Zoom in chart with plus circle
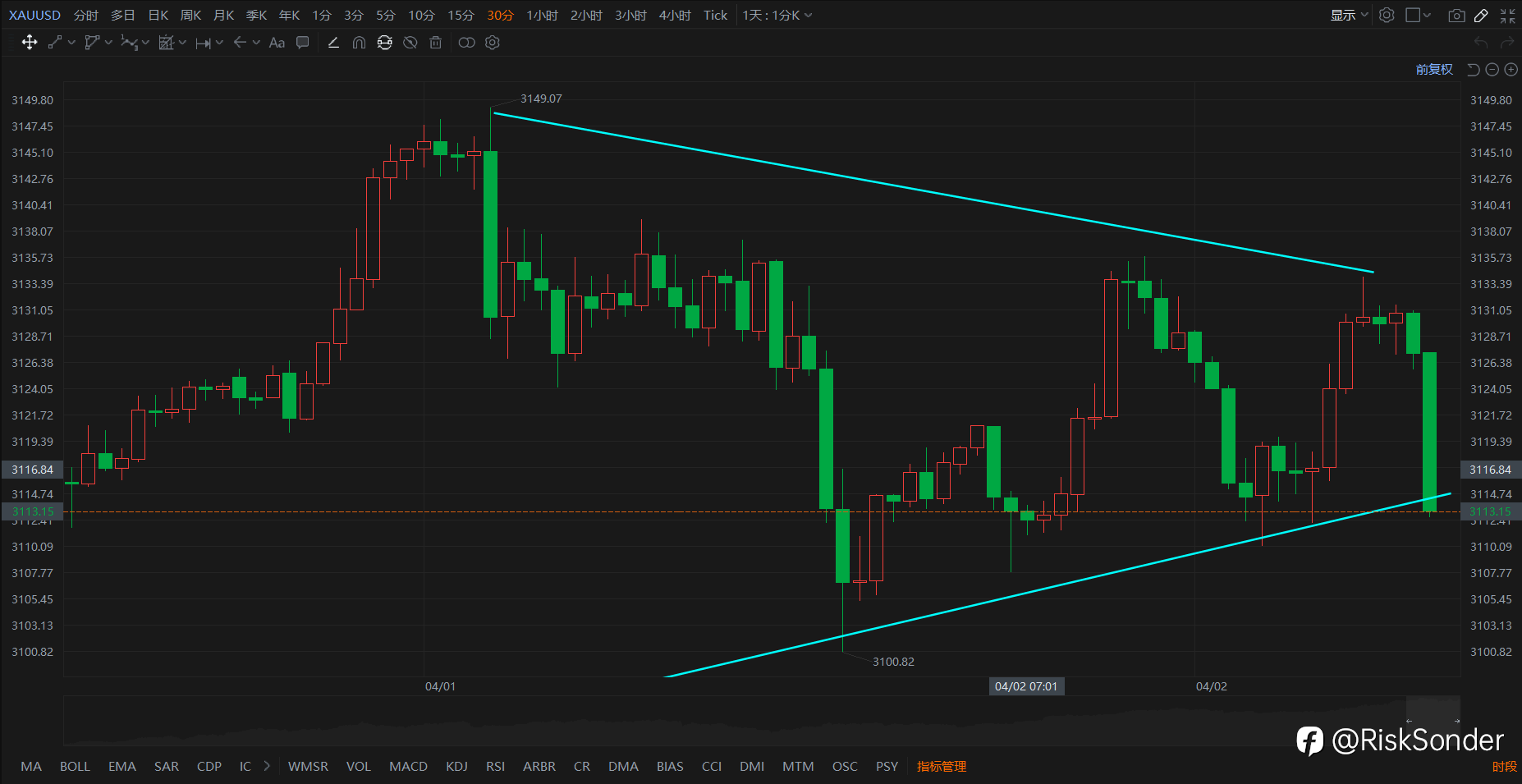The width and height of the screenshot is (1522, 784). pyautogui.click(x=1511, y=70)
